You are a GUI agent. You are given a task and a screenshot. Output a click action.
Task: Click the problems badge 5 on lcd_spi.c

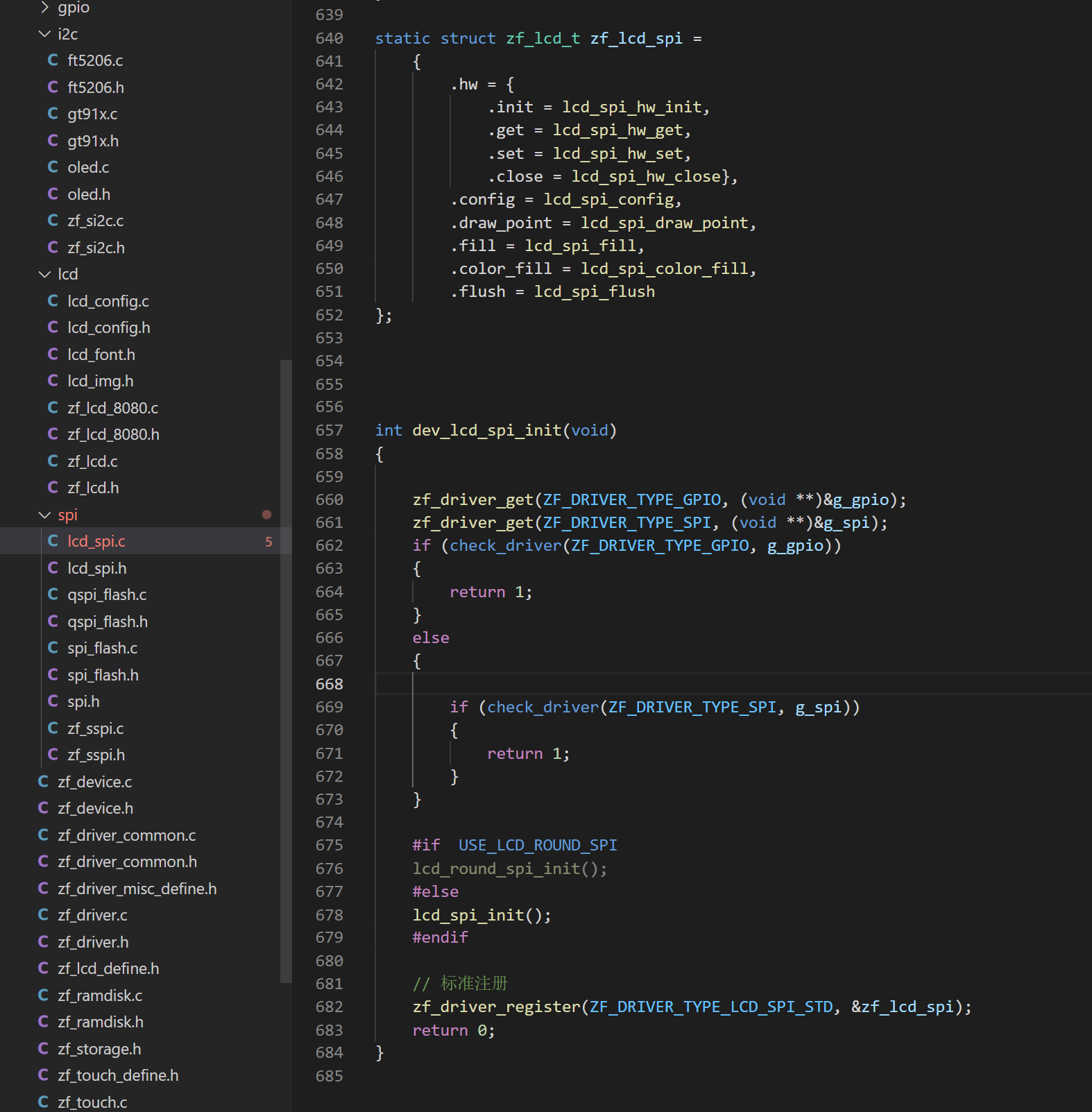(x=268, y=542)
